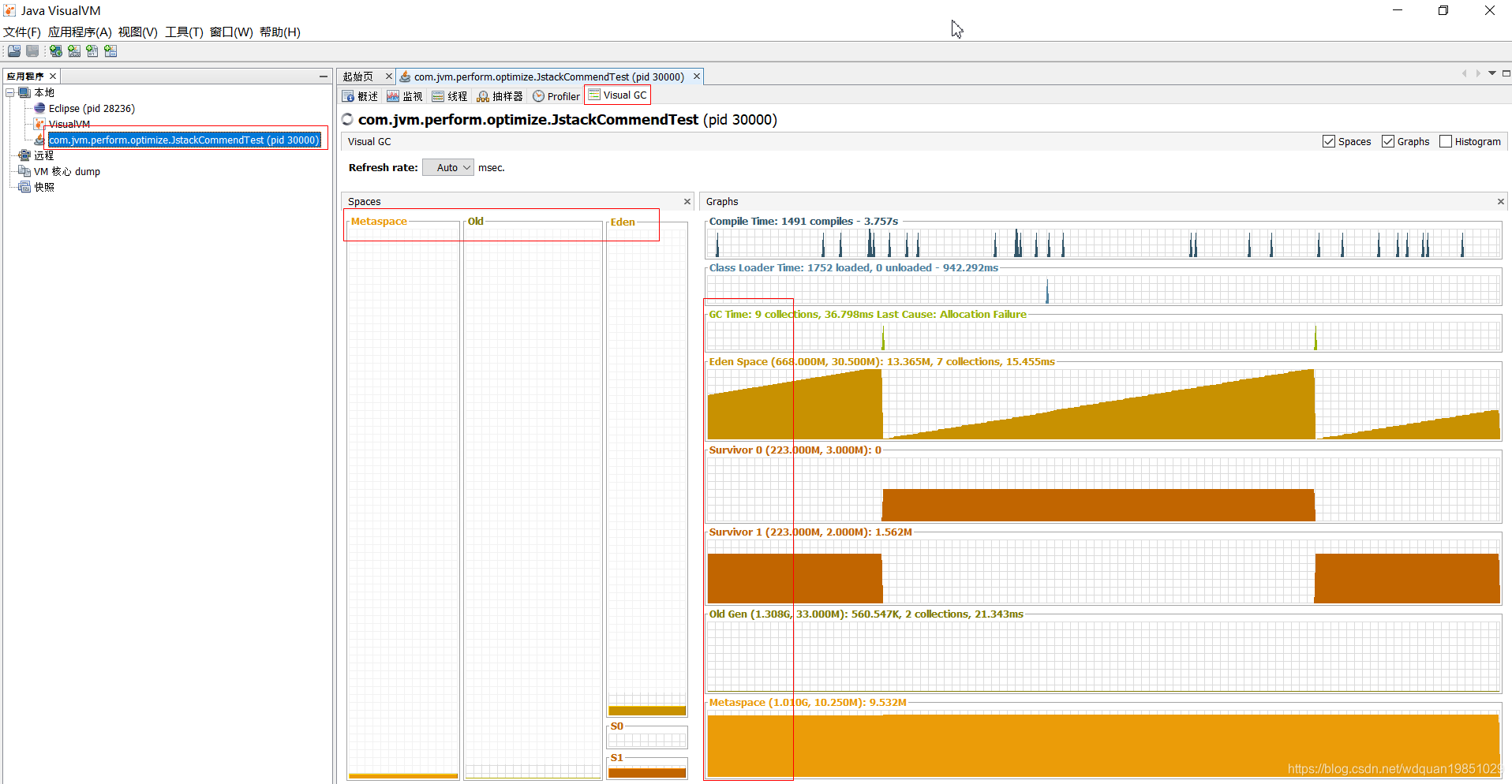Toggle the Graphs checkbox

pyautogui.click(x=1388, y=141)
